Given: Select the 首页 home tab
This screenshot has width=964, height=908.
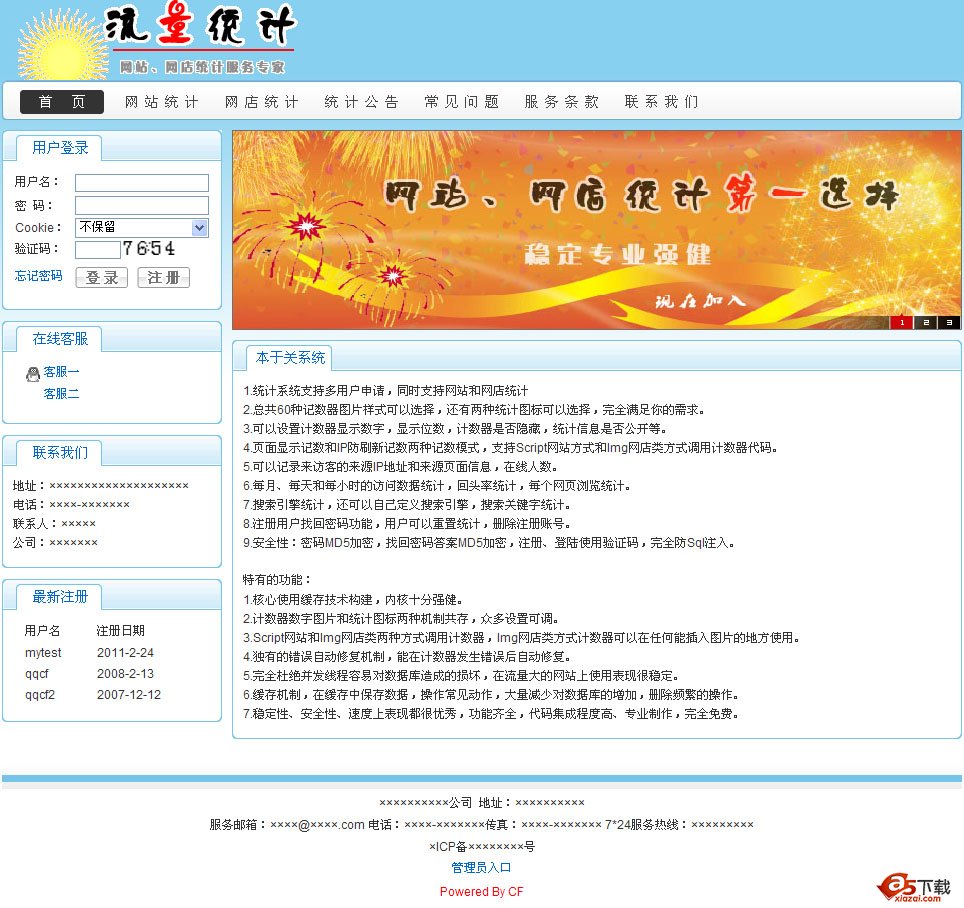Looking at the screenshot, I should tap(61, 102).
